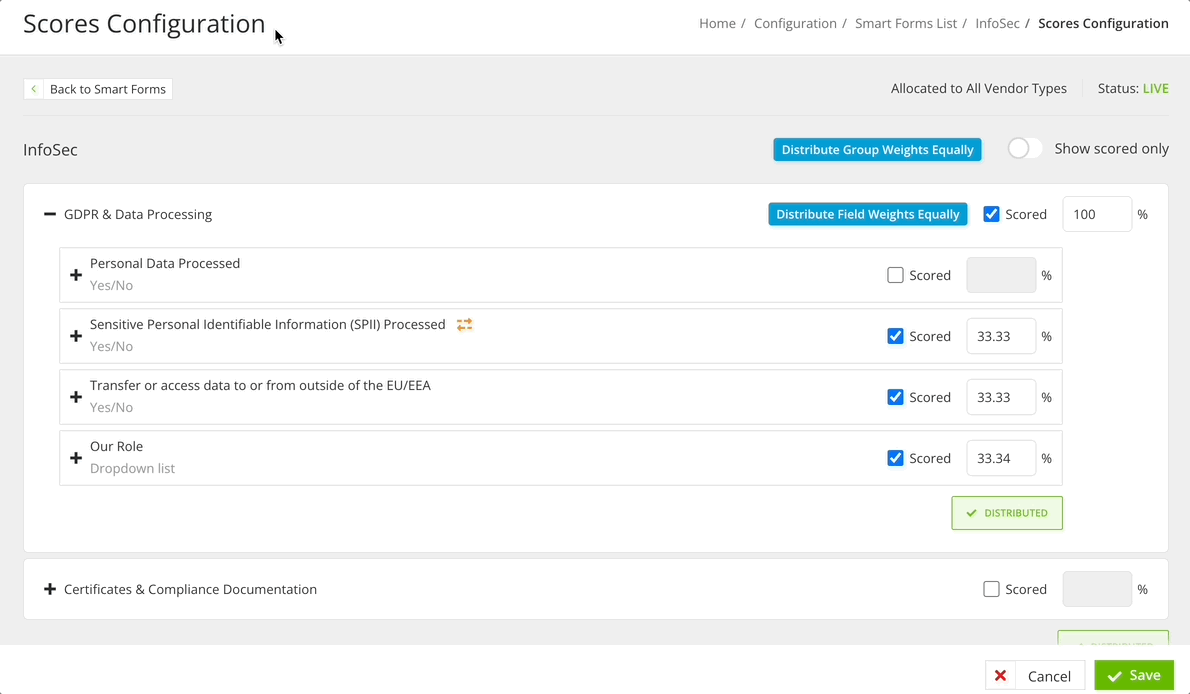Enable scoring for Personal Data Processed
The image size is (1190, 694).
coord(895,274)
